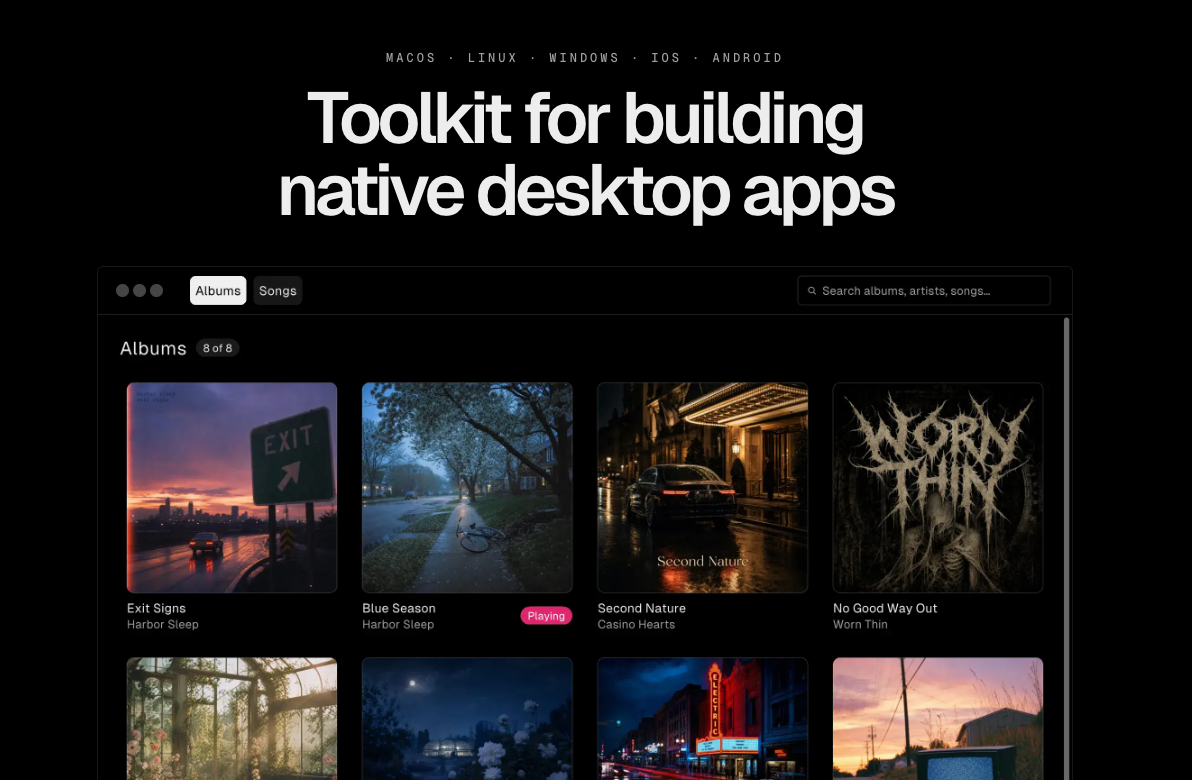Click the search albums, artists, songs field
The image size is (1192, 780).
tap(924, 290)
